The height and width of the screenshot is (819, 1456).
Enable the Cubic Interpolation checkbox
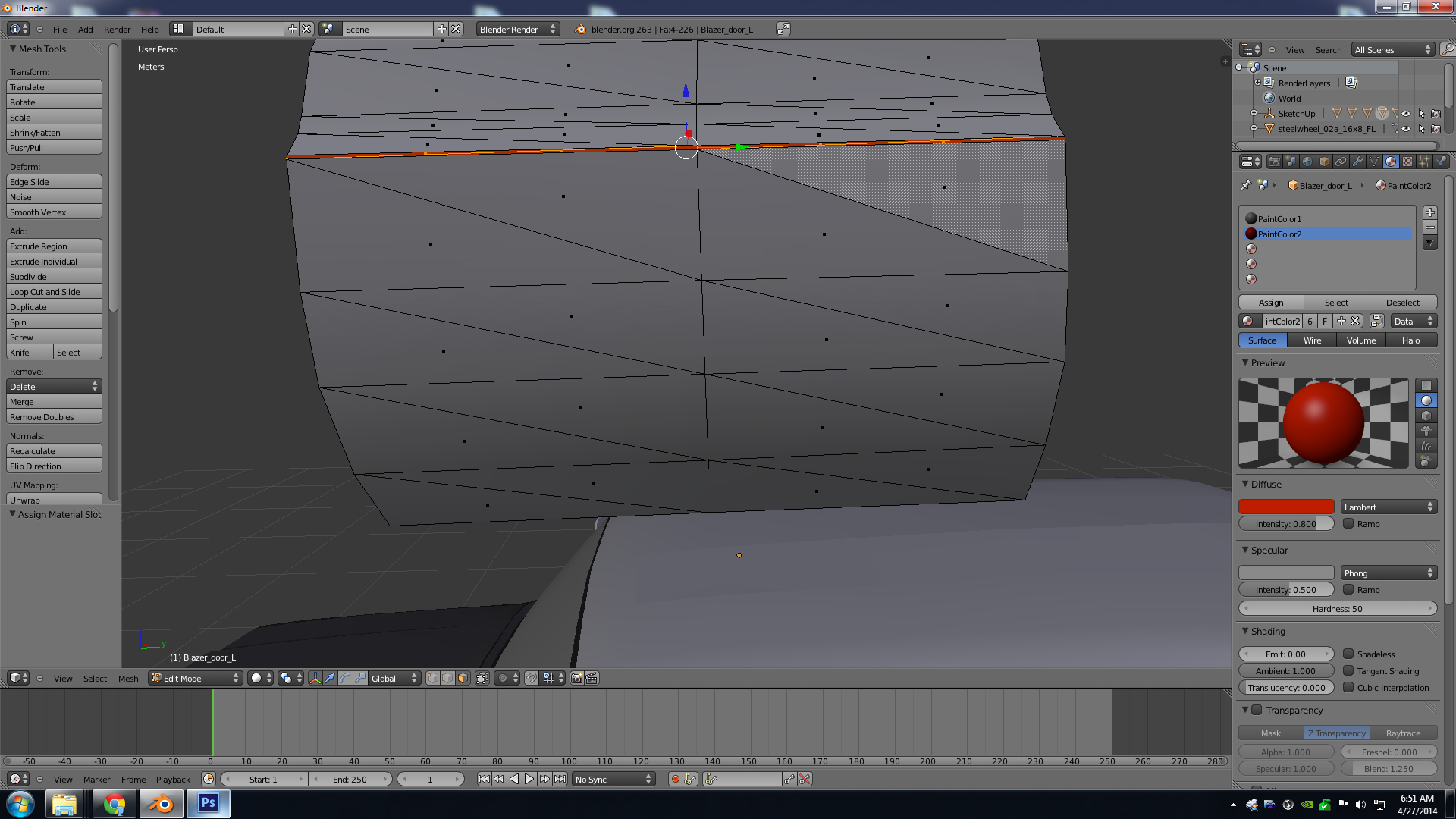(x=1348, y=687)
